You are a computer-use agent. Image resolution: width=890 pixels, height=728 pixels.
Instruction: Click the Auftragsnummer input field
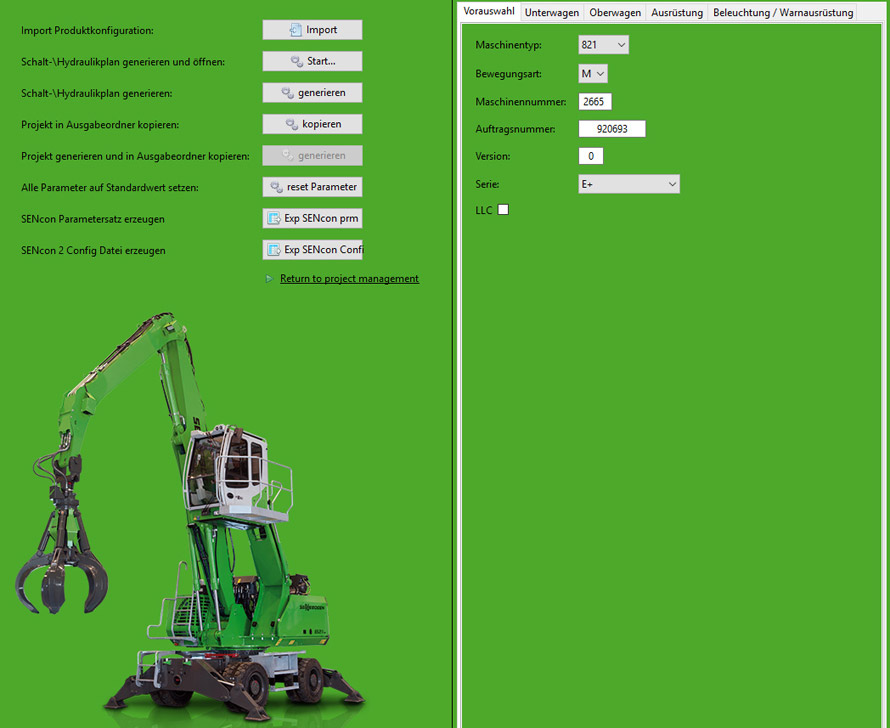(x=612, y=129)
